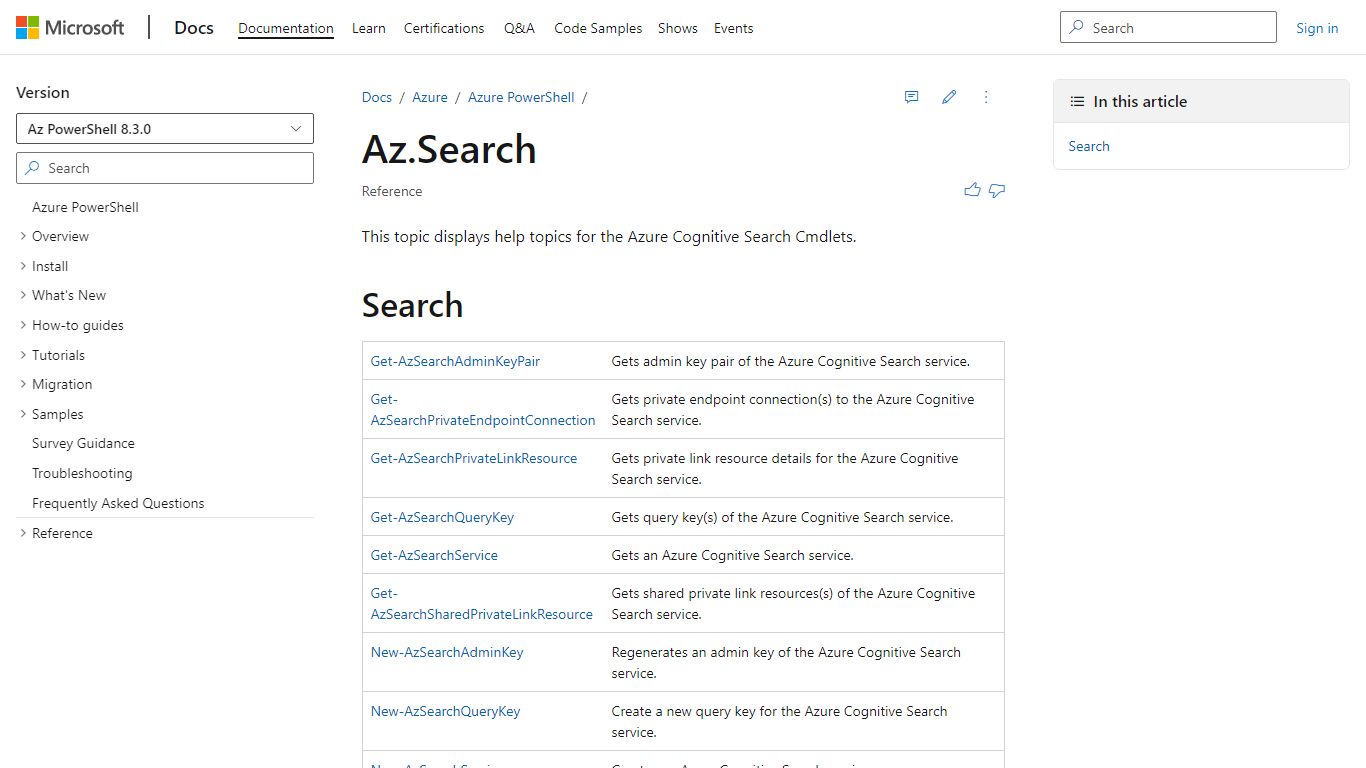Expand the Tutorials tree node
Image resolution: width=1366 pixels, height=768 pixels.
(23, 355)
